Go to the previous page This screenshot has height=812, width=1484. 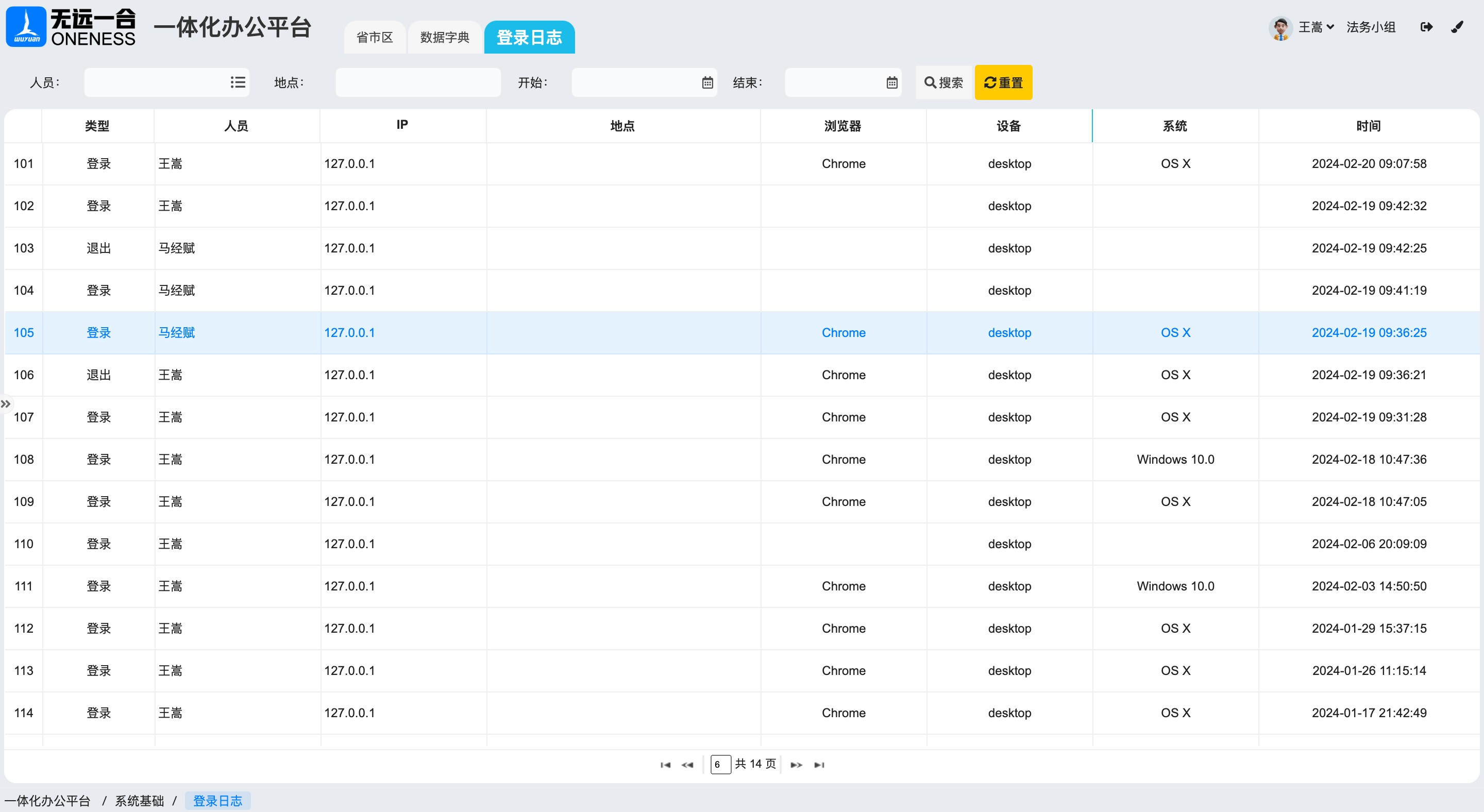(x=687, y=765)
